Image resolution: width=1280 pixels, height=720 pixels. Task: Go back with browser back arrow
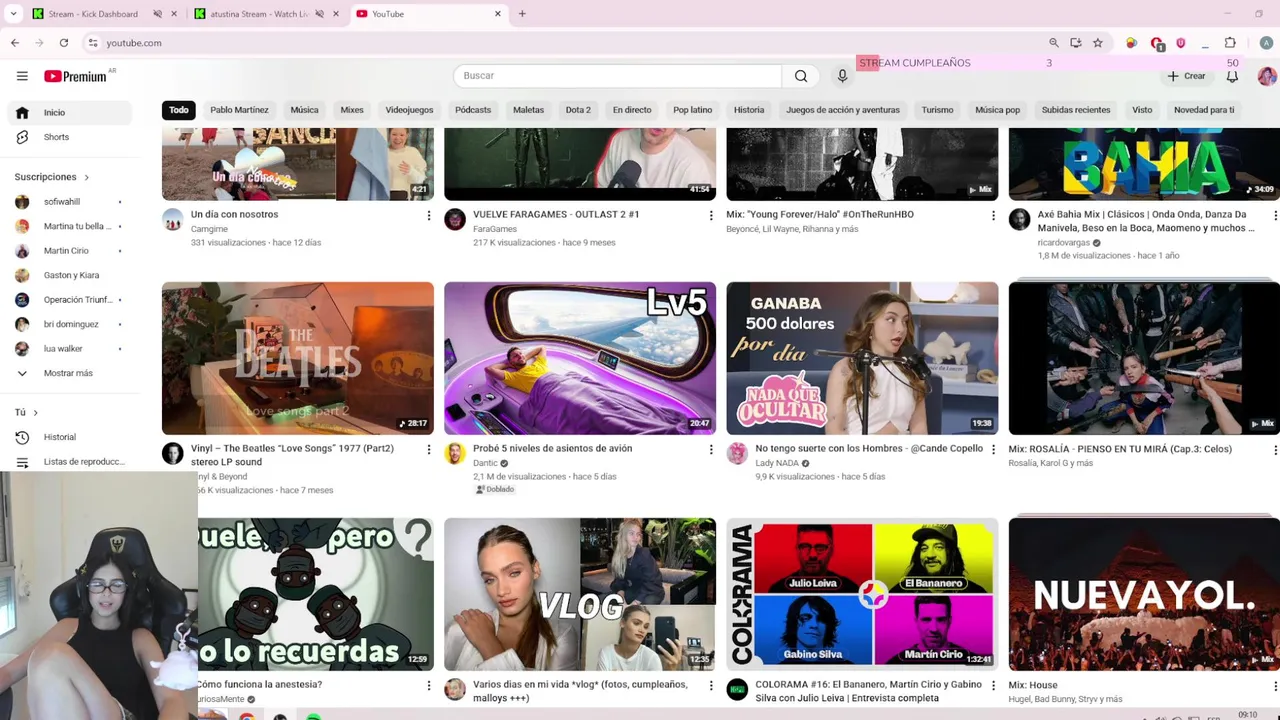[x=15, y=43]
